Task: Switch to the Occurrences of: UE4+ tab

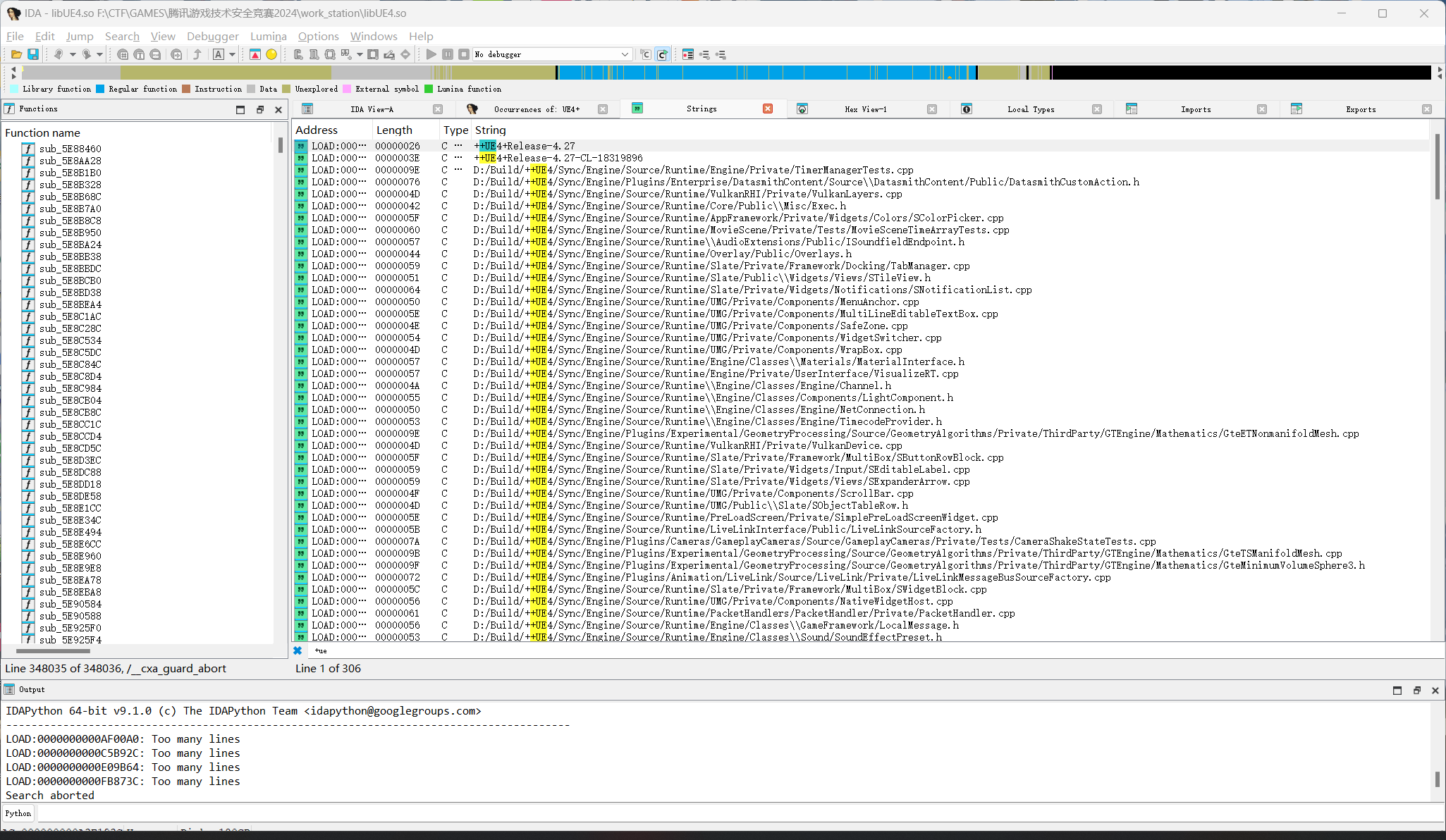Action: [537, 109]
